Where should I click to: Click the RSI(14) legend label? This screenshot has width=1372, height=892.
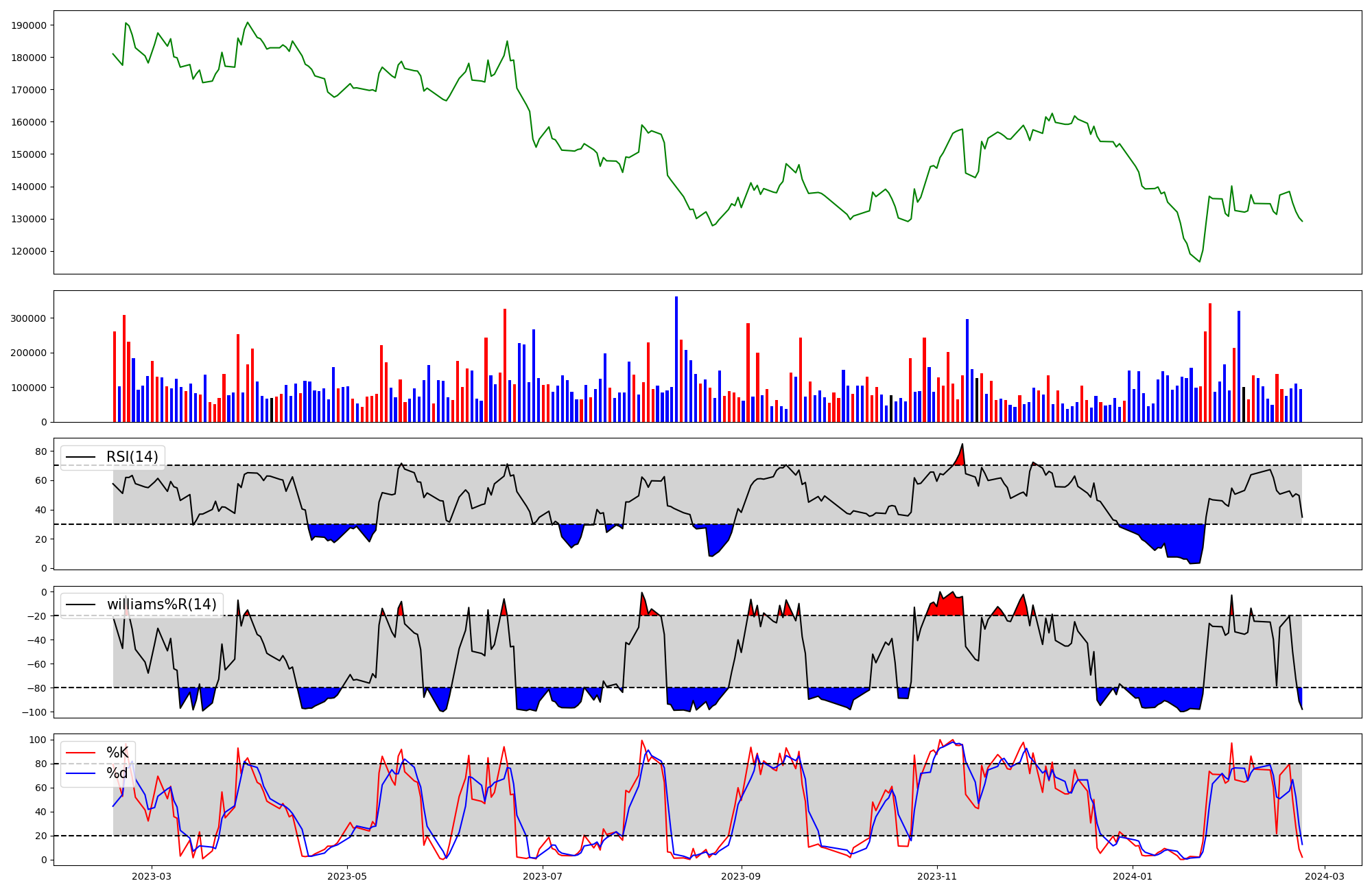point(132,457)
